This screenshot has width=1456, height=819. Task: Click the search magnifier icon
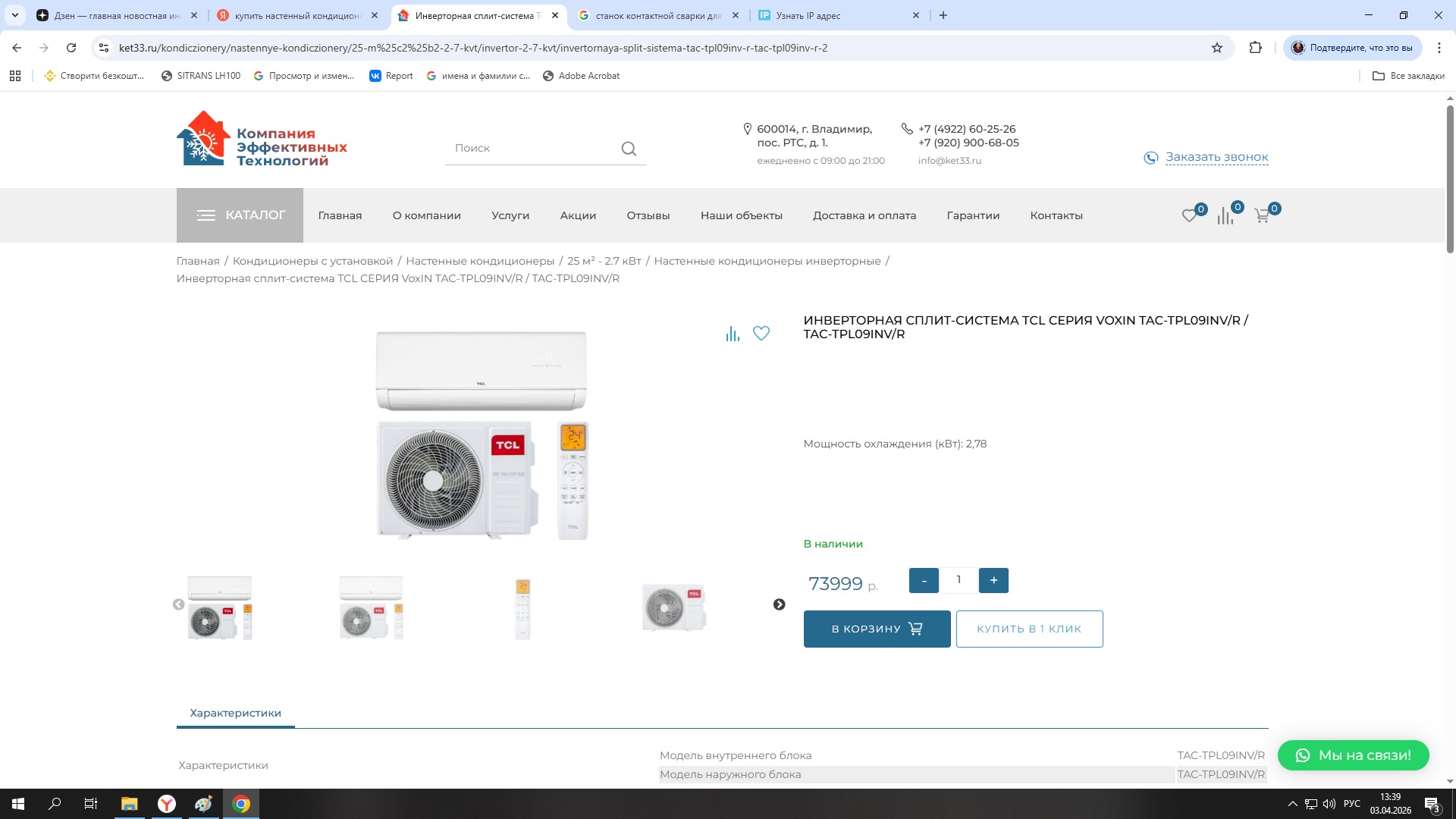click(628, 149)
